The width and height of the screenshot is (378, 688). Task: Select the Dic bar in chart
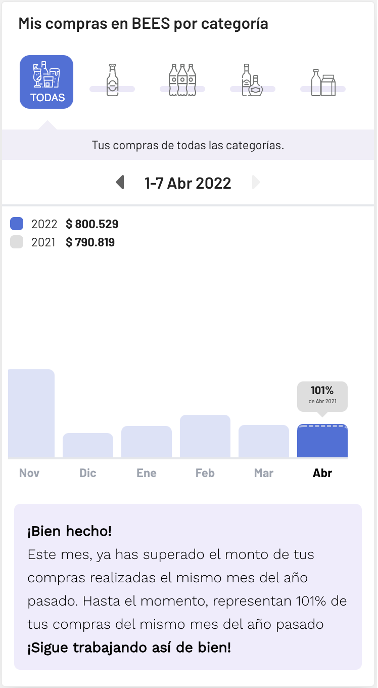coord(88,445)
